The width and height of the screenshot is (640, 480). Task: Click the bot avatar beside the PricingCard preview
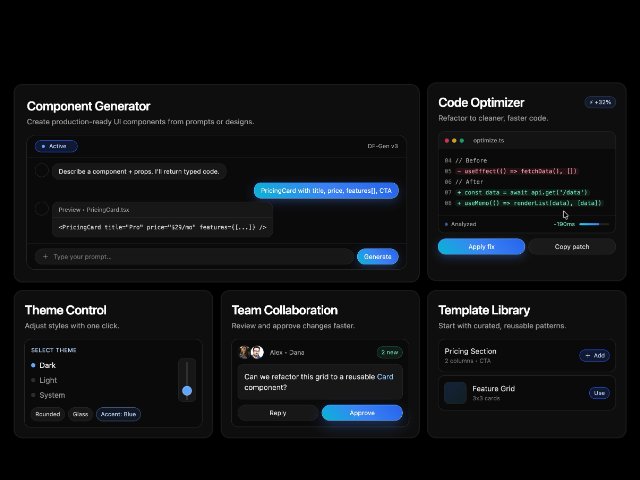42,209
